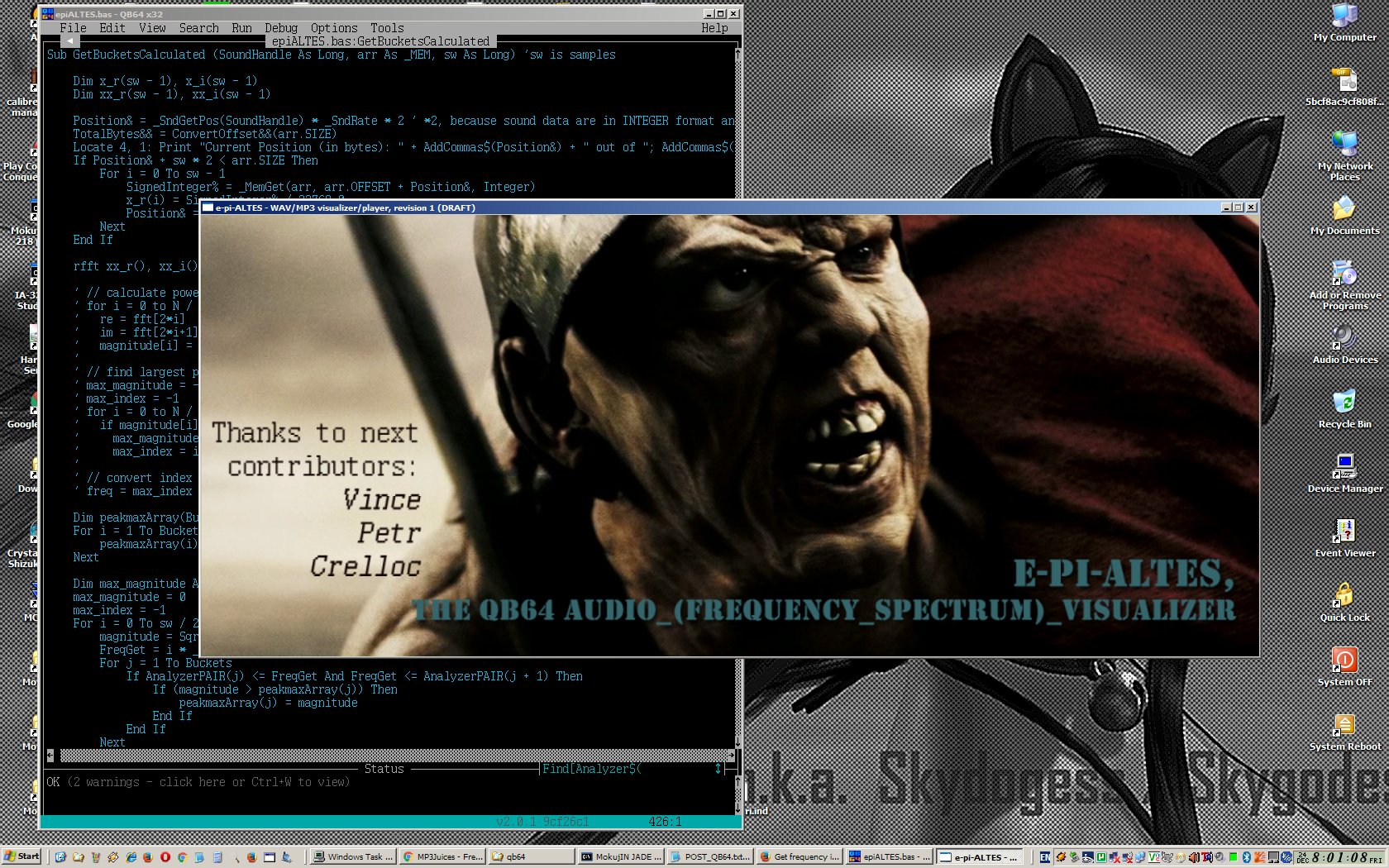The height and width of the screenshot is (868, 1389).
Task: Click the 'TotalBytes&&' code line
Action: pyautogui.click(x=204, y=134)
